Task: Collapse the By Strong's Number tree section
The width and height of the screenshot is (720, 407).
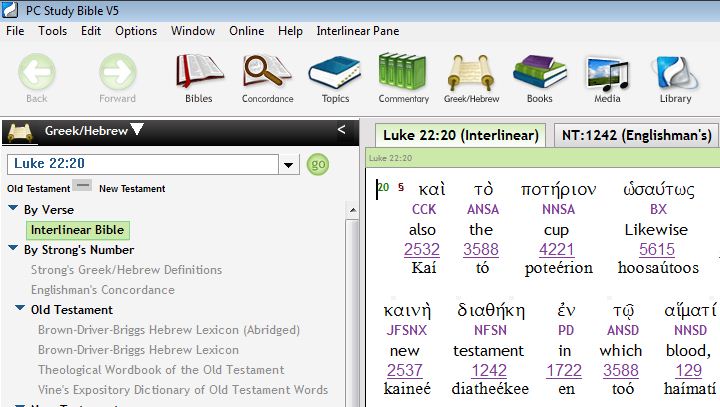Action: (13, 248)
